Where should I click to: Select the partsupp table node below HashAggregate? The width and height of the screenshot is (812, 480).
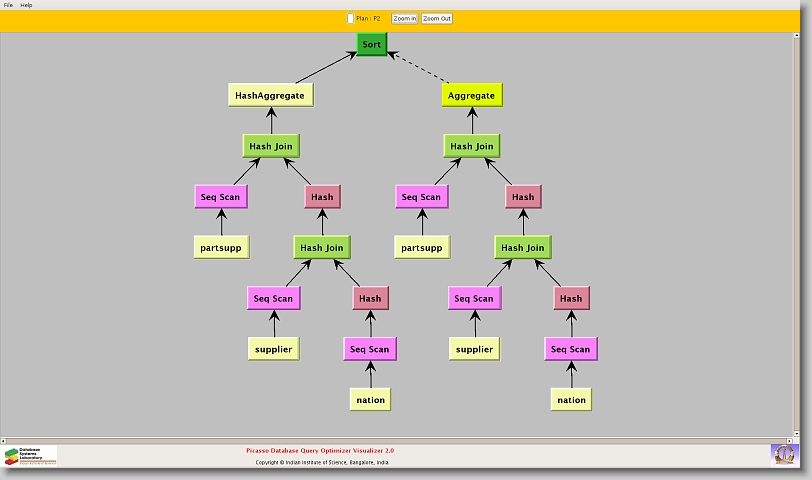(220, 247)
